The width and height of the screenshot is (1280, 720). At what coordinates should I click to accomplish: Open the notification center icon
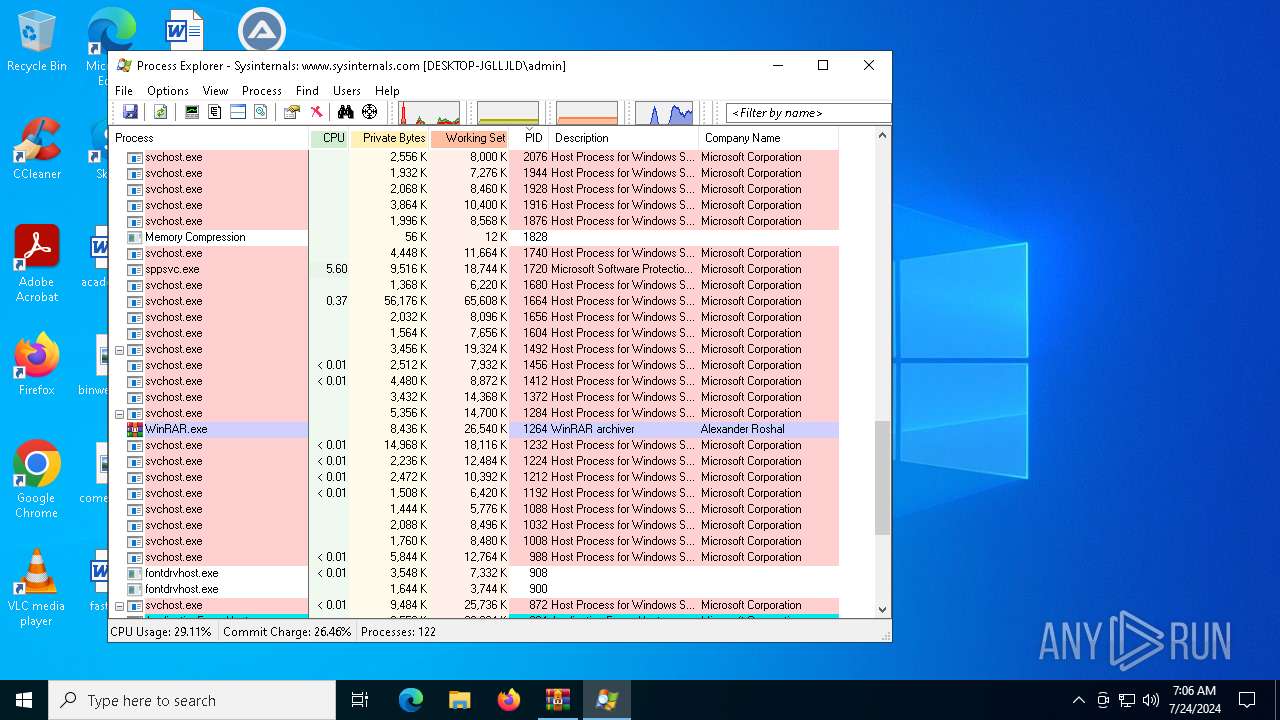[1247, 700]
